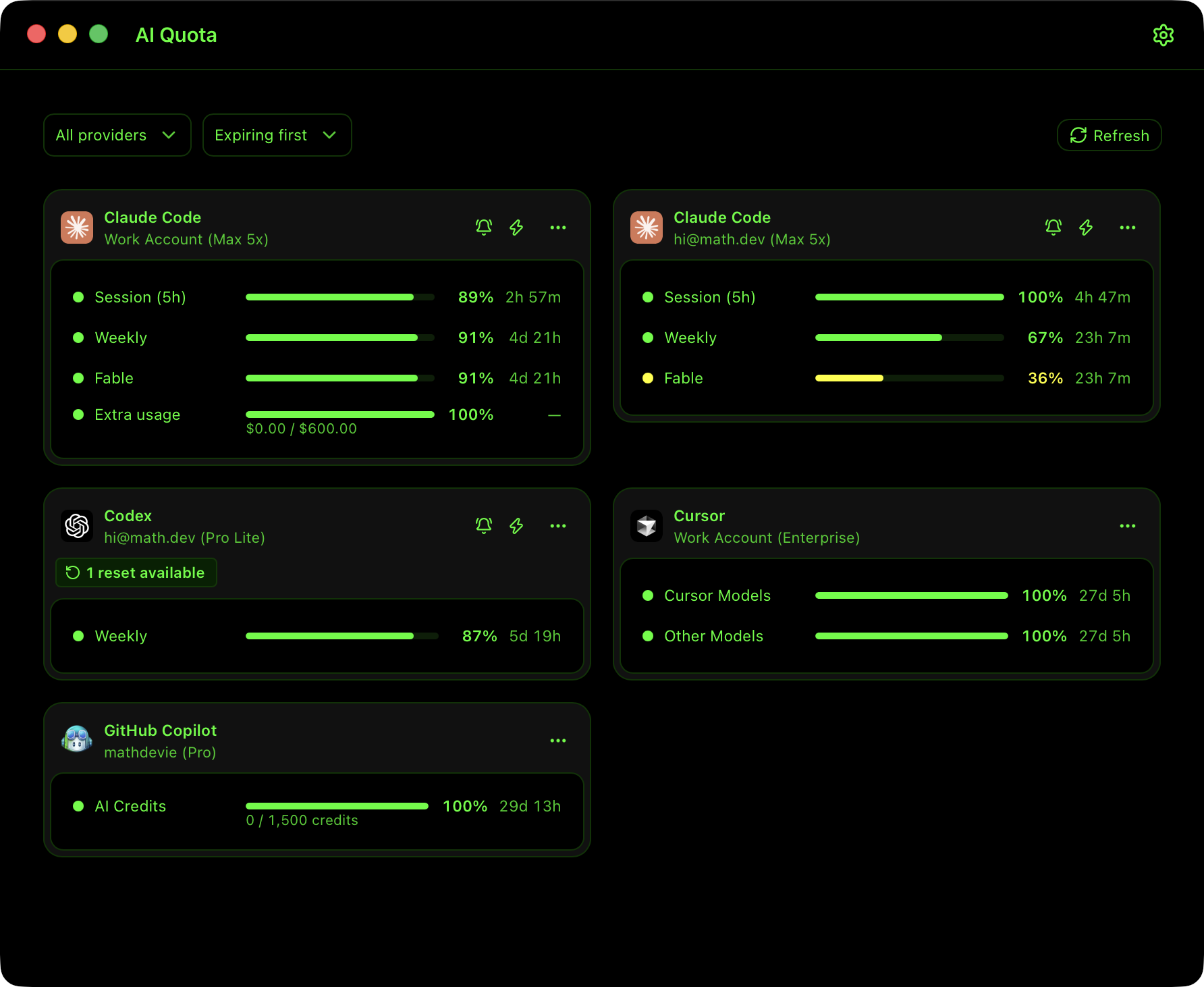Click the "89%" Session percentage
The height and width of the screenshot is (987, 1204).
click(x=476, y=297)
